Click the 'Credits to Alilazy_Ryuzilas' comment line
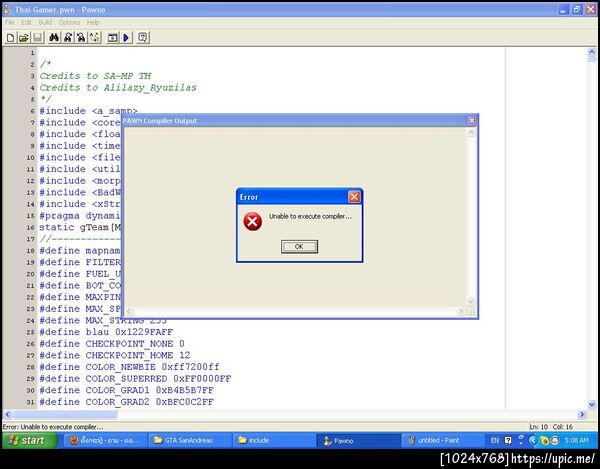This screenshot has height=469, width=600. click(118, 88)
